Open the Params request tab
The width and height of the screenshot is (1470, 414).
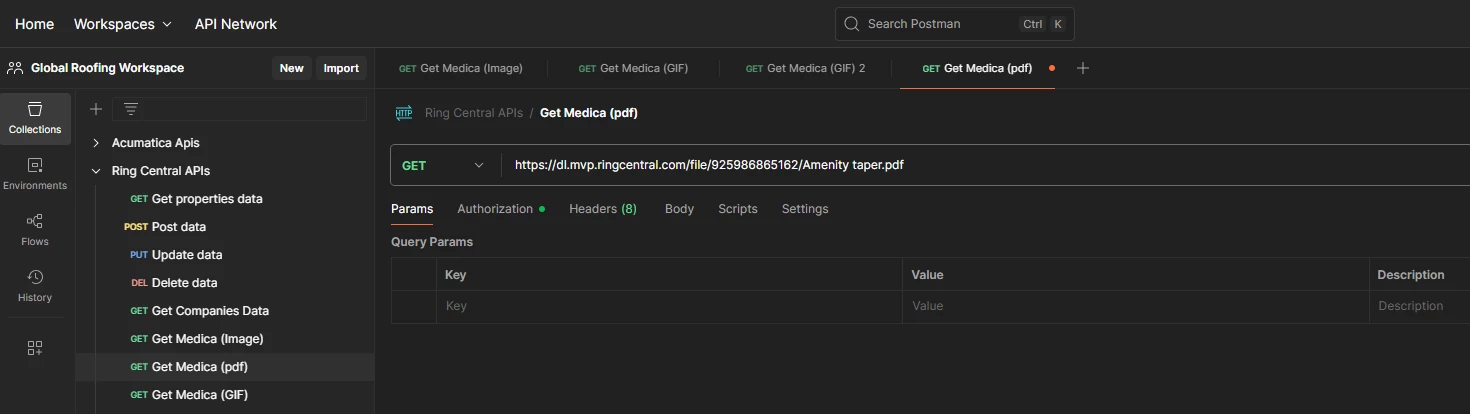coord(412,209)
